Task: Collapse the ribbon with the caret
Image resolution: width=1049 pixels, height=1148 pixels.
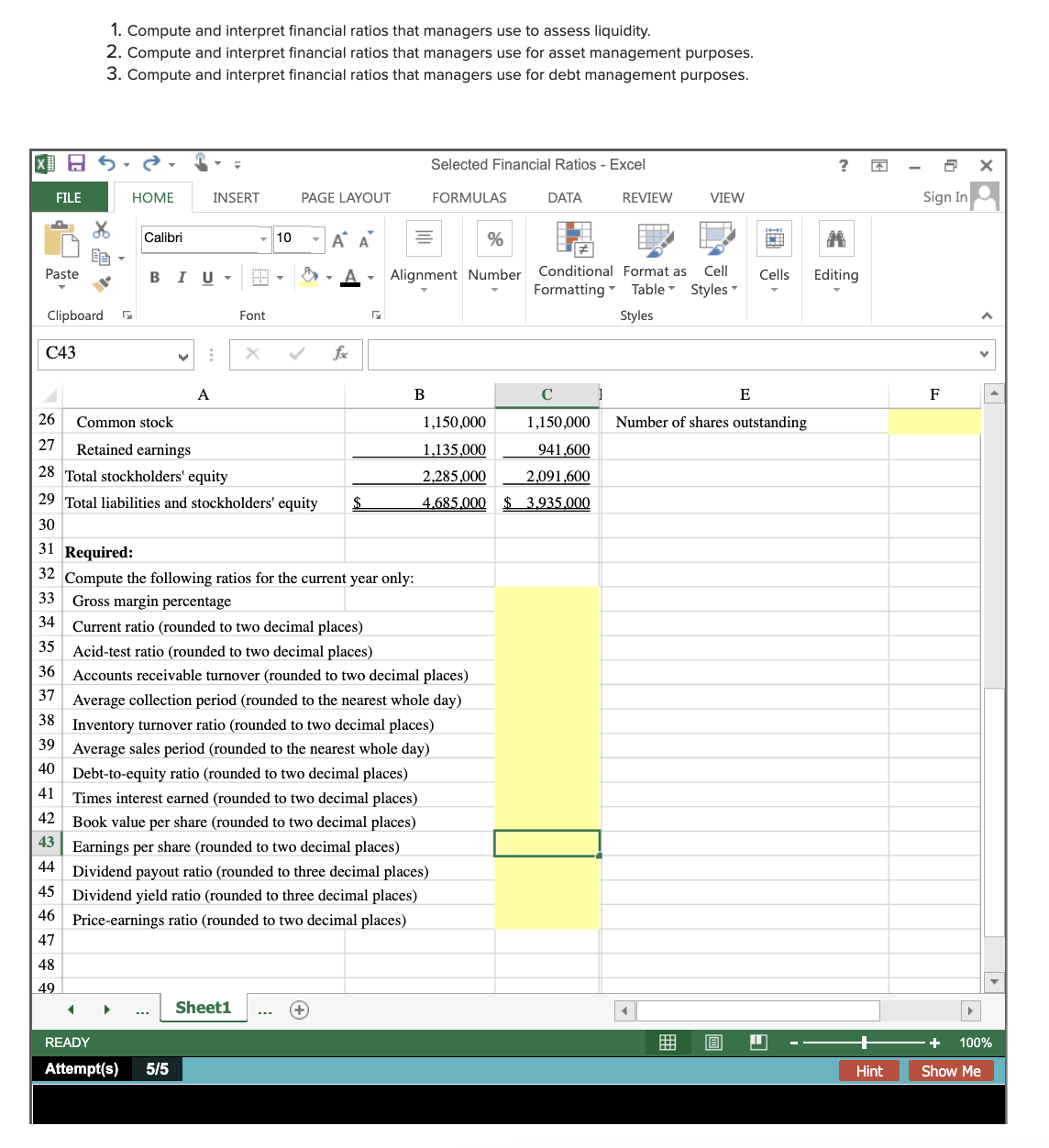Action: [987, 315]
